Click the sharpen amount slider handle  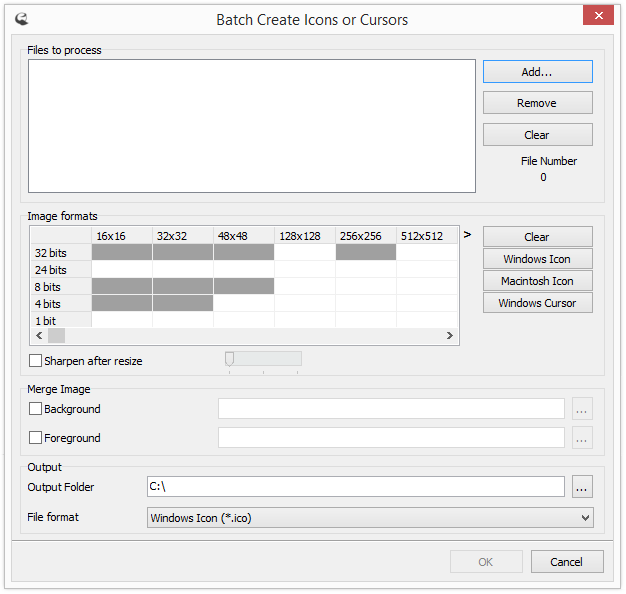[229, 359]
